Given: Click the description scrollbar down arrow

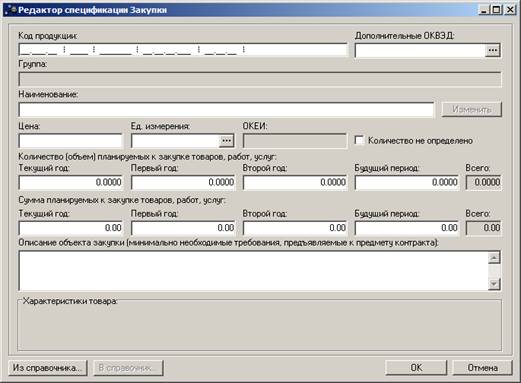Looking at the screenshot, I should 494,284.
